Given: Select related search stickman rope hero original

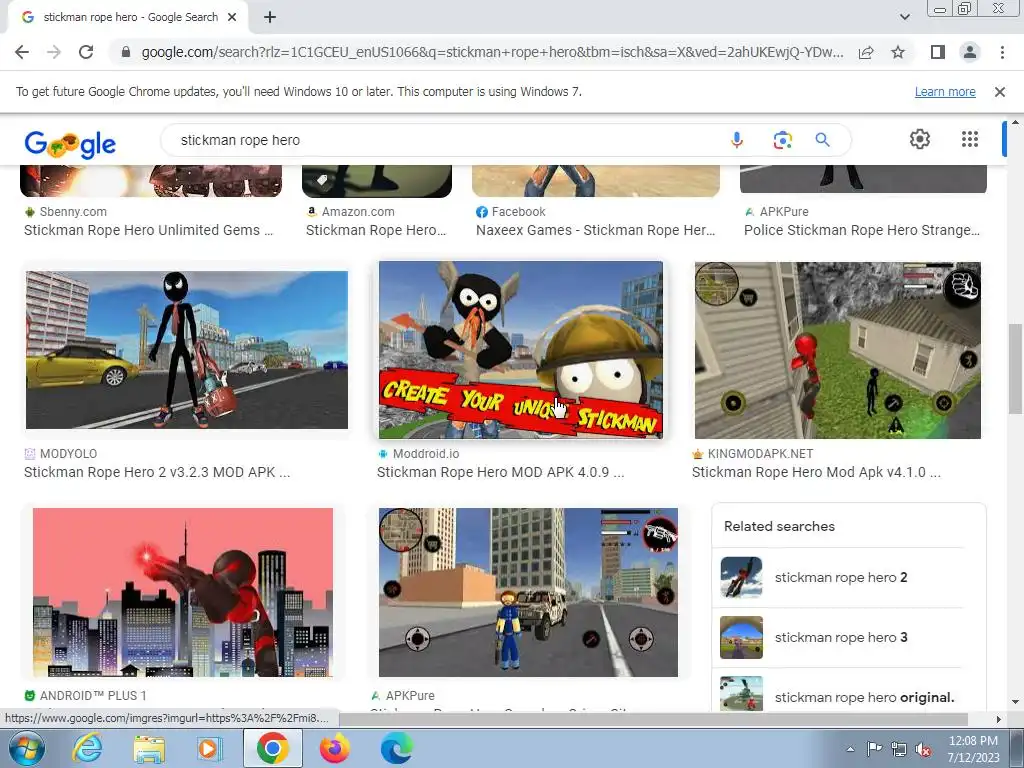Looking at the screenshot, I should tap(842, 695).
